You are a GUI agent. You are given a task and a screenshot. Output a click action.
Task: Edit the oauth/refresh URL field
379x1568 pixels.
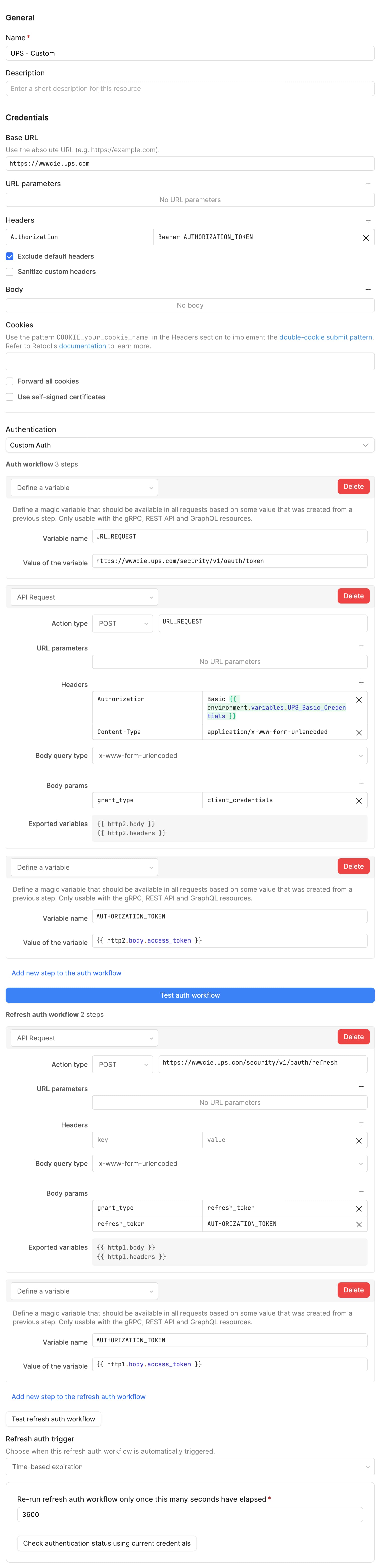point(263,1064)
